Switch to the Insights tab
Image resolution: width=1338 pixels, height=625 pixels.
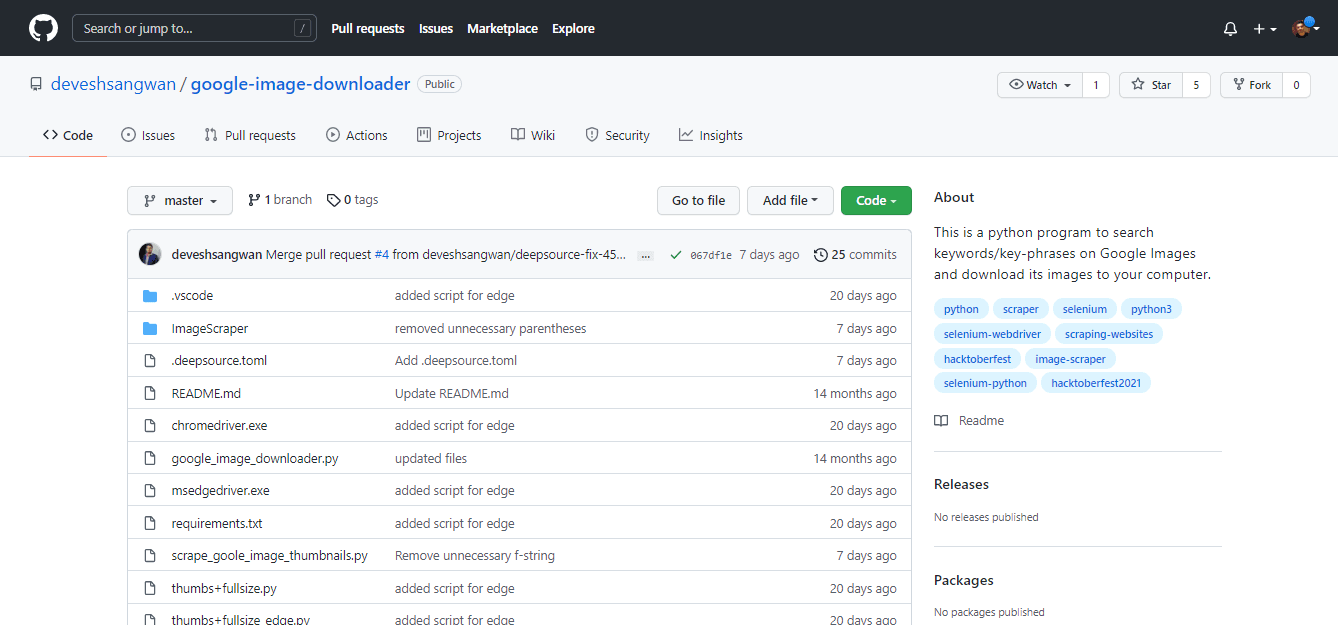[711, 136]
